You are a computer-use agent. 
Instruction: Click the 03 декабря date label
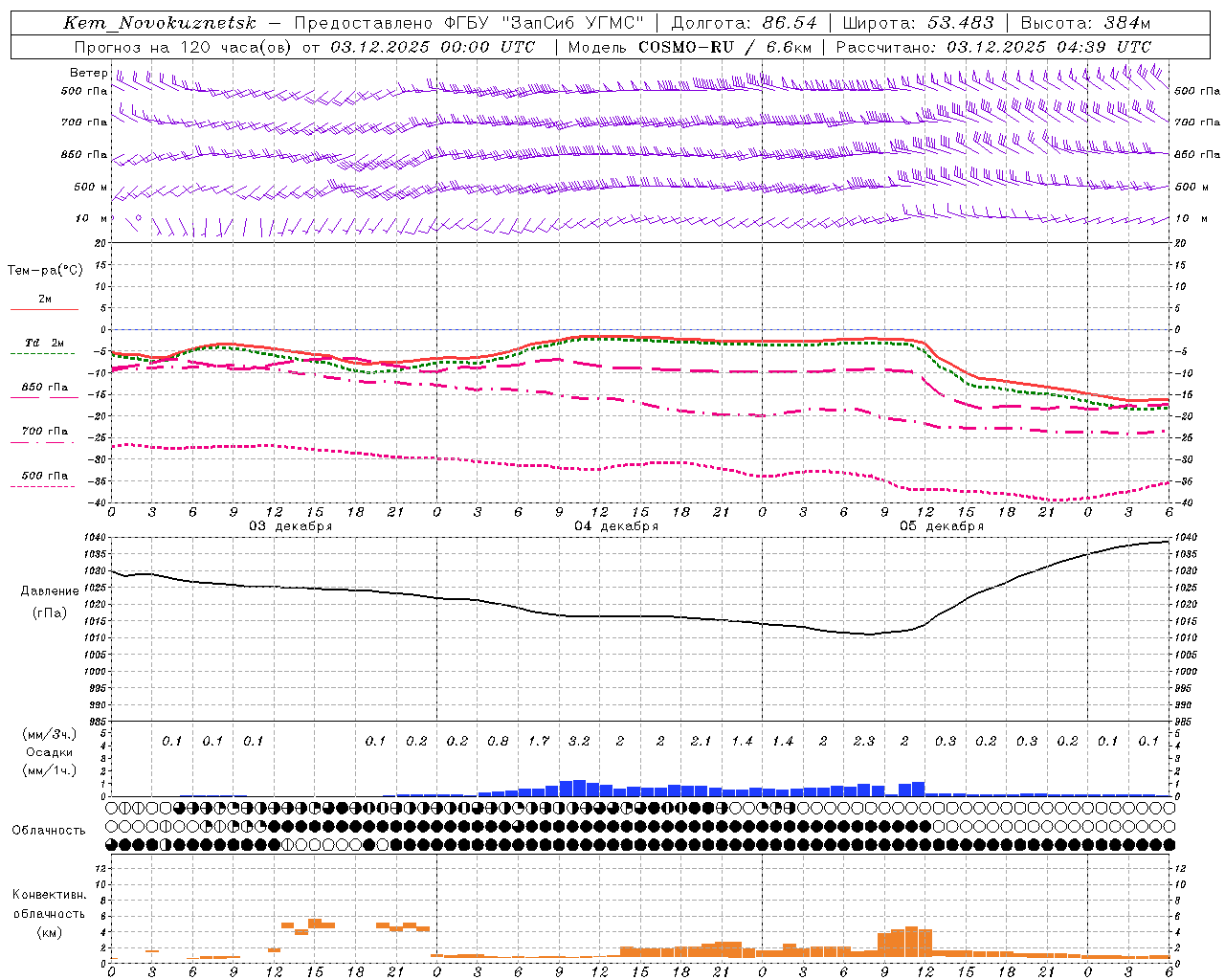[x=291, y=526]
